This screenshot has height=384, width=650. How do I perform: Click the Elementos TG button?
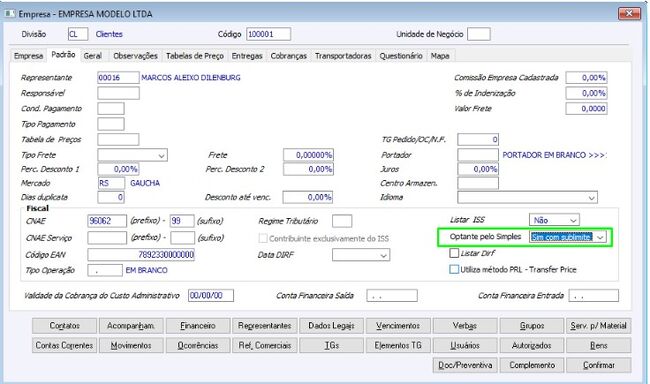(398, 345)
